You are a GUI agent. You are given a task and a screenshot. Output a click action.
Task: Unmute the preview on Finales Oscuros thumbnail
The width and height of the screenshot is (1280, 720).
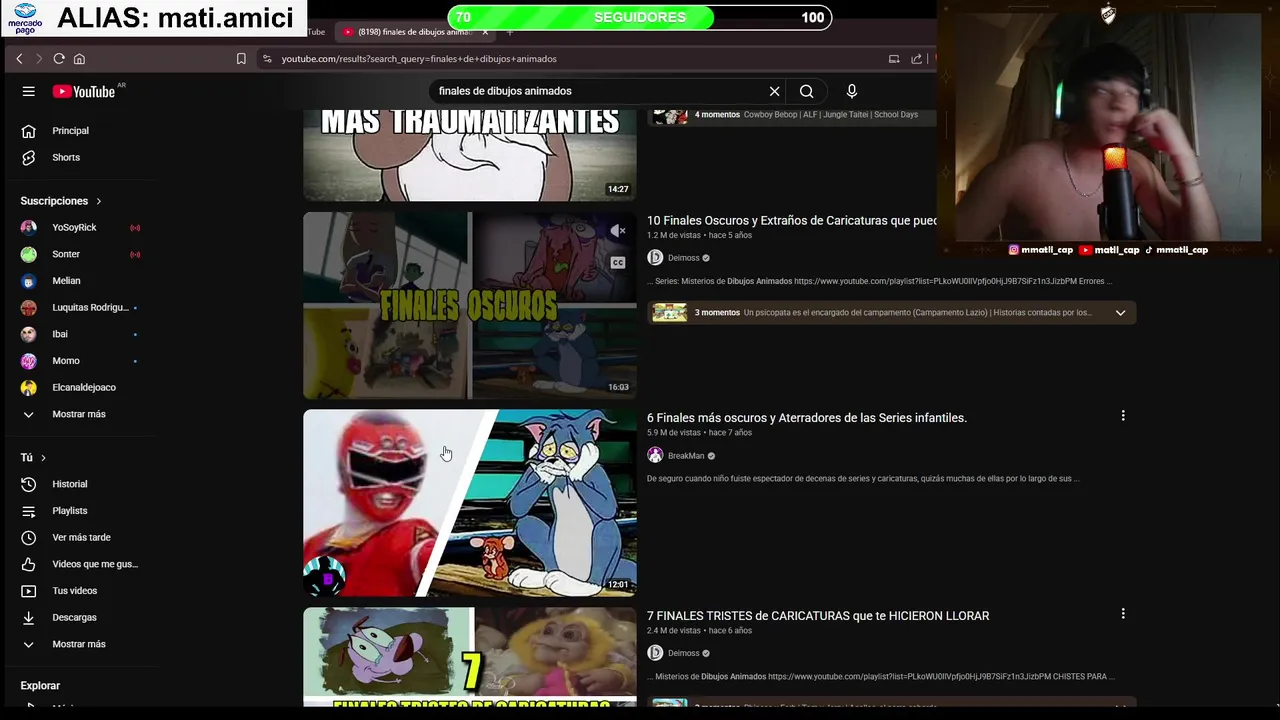(618, 231)
